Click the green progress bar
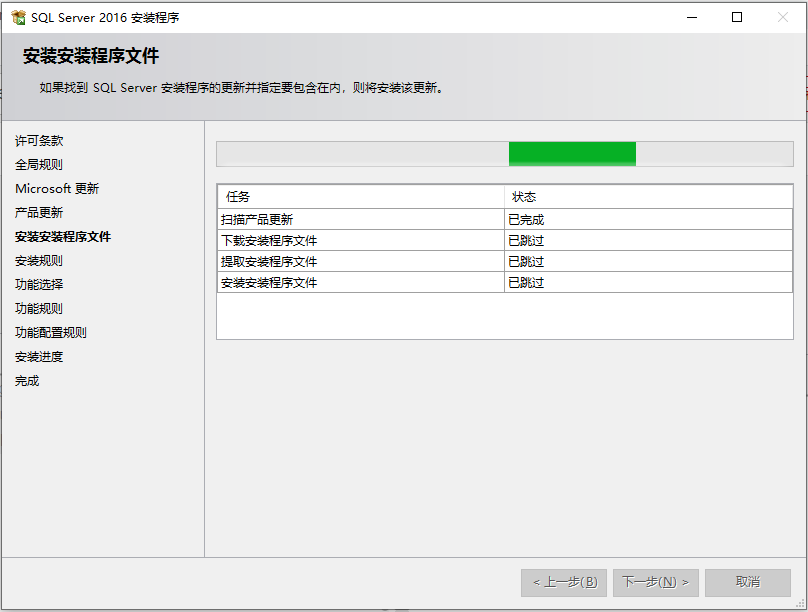This screenshot has height=612, width=808. pyautogui.click(x=572, y=153)
